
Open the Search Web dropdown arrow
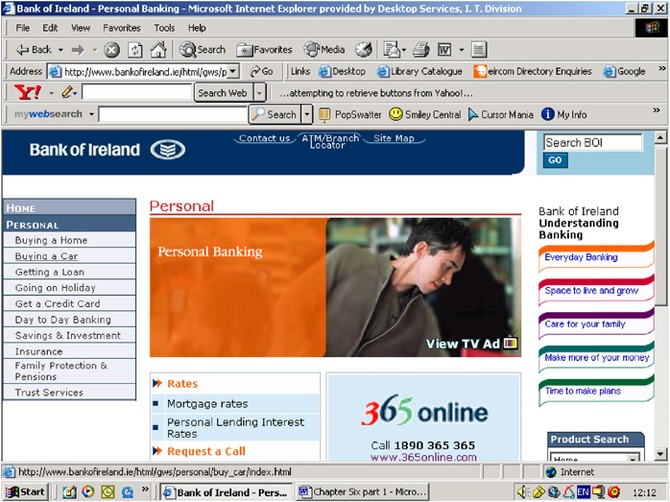point(259,93)
